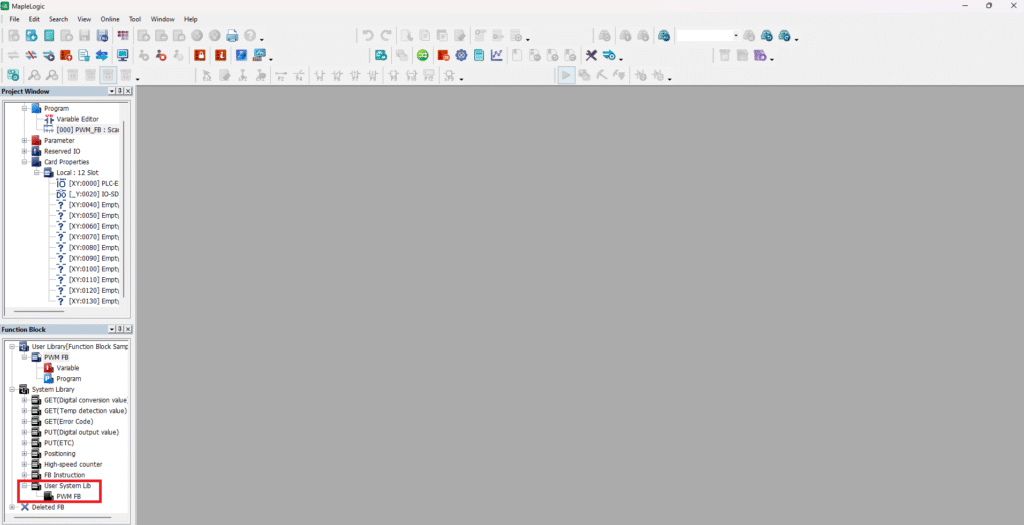Click the blue save-all floppy icon

pos(102,35)
